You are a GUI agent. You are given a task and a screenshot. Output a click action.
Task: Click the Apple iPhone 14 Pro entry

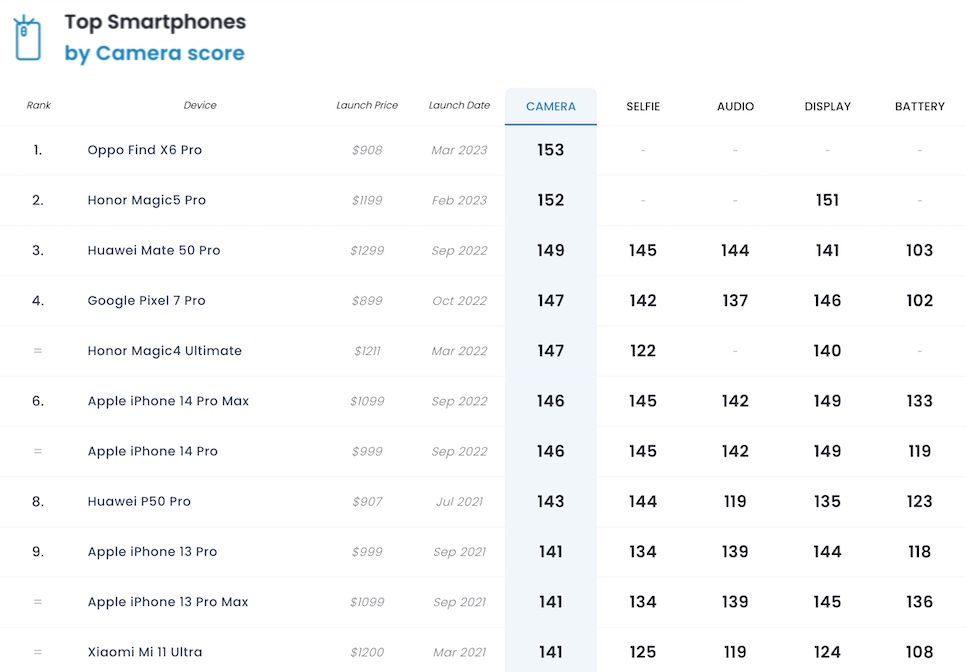coord(152,451)
